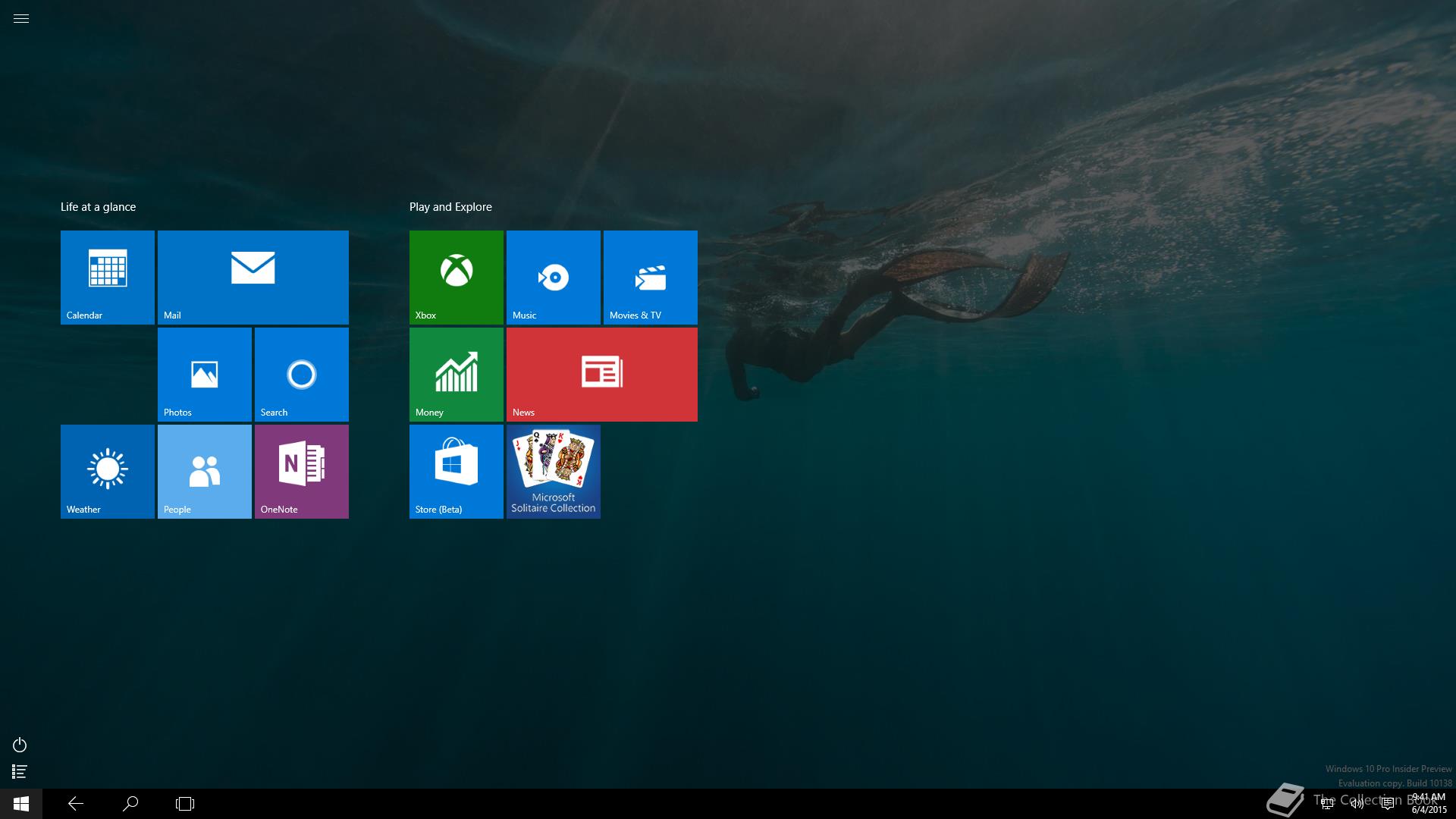
Task: Launch the Store (Beta) tile
Action: pos(457,472)
